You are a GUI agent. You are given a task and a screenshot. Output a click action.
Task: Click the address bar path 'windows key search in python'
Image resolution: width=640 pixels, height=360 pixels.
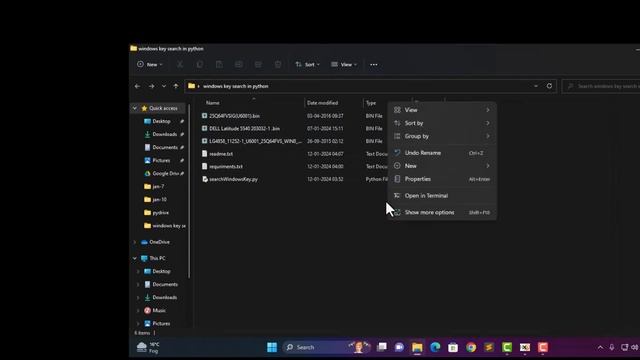pos(236,86)
